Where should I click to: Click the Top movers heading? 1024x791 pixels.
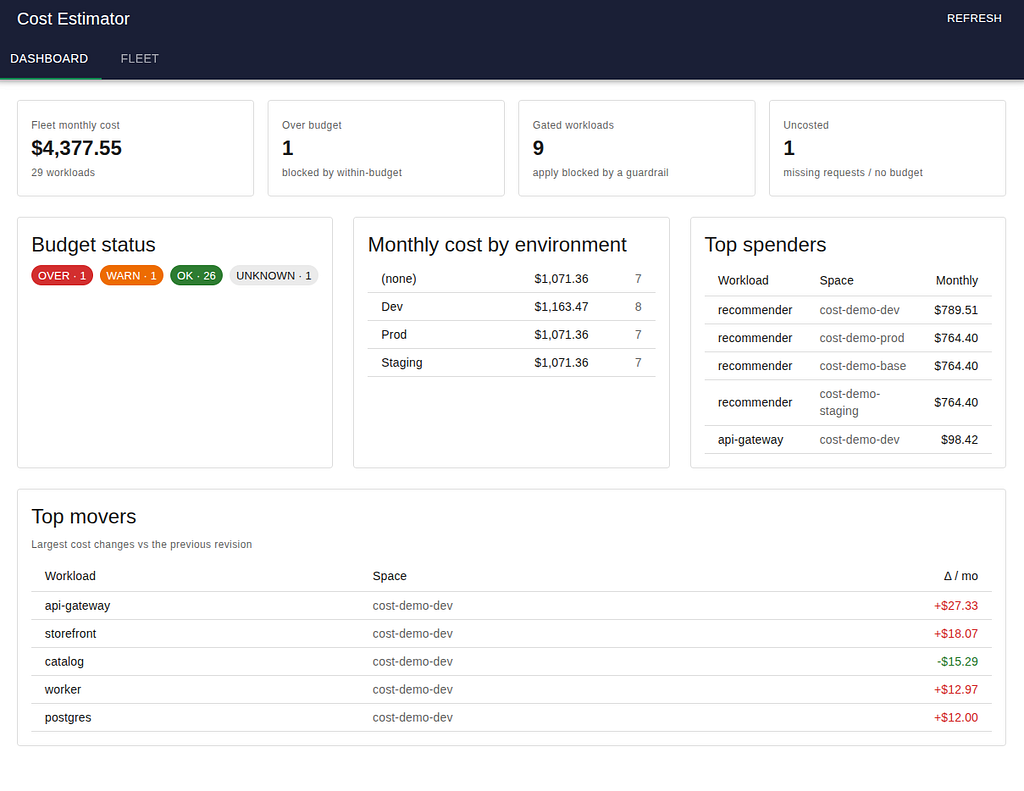(84, 517)
